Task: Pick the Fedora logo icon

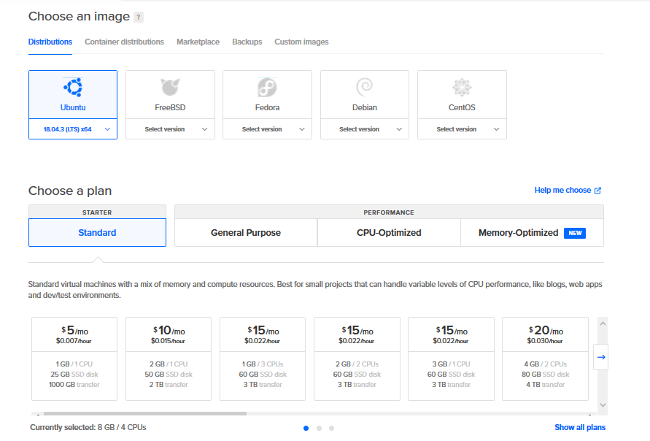Action: point(267,87)
